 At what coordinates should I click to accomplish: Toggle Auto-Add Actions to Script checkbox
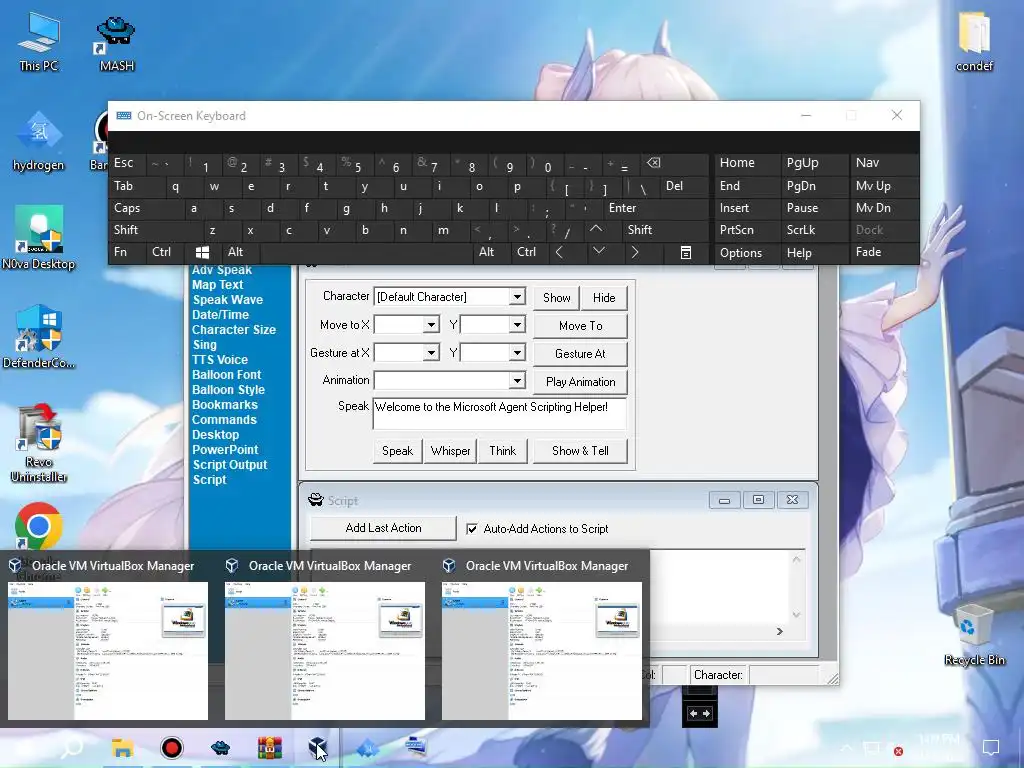pyautogui.click(x=472, y=529)
